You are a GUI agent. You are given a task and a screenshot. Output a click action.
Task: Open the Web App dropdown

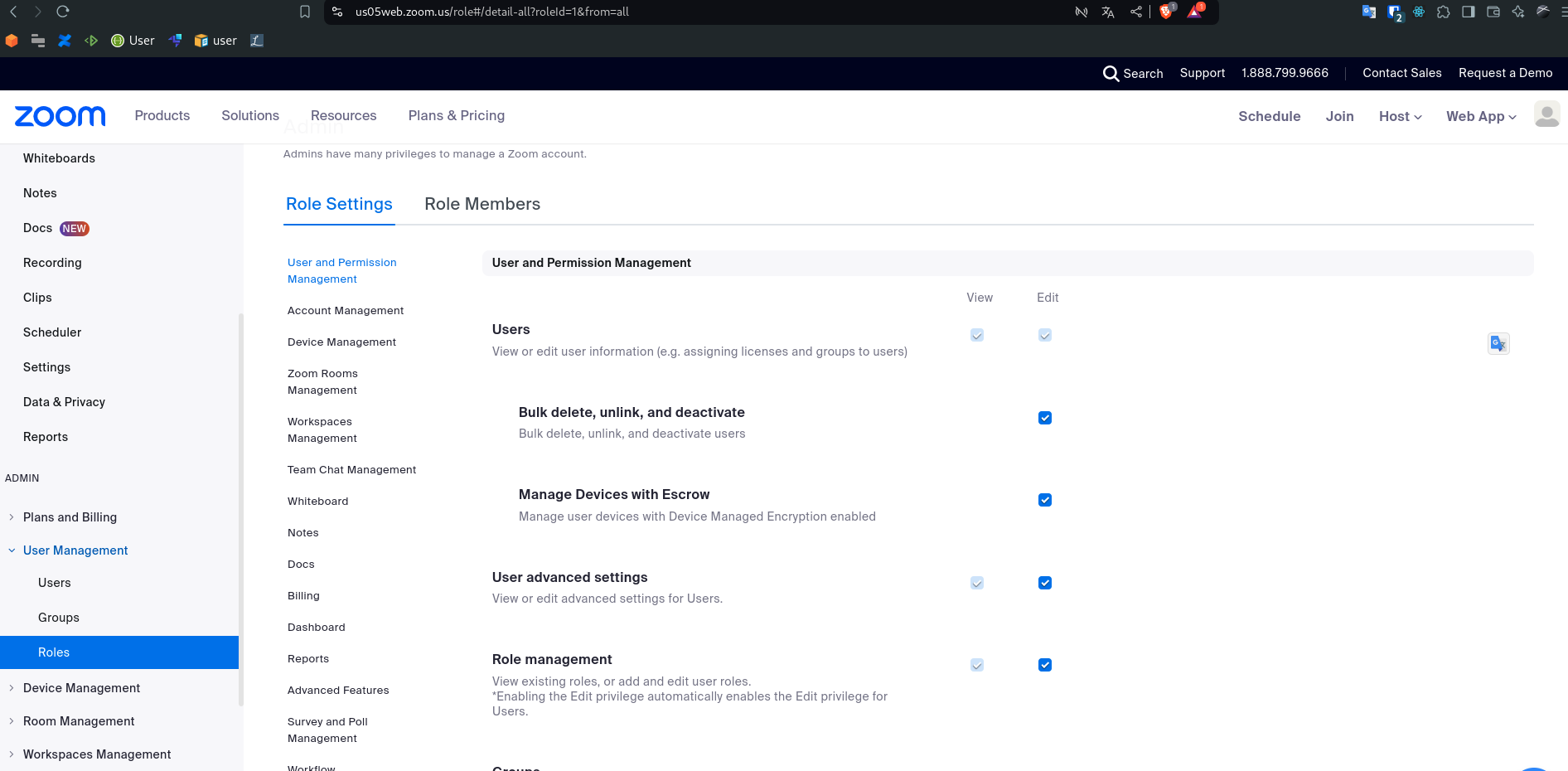click(x=1481, y=117)
